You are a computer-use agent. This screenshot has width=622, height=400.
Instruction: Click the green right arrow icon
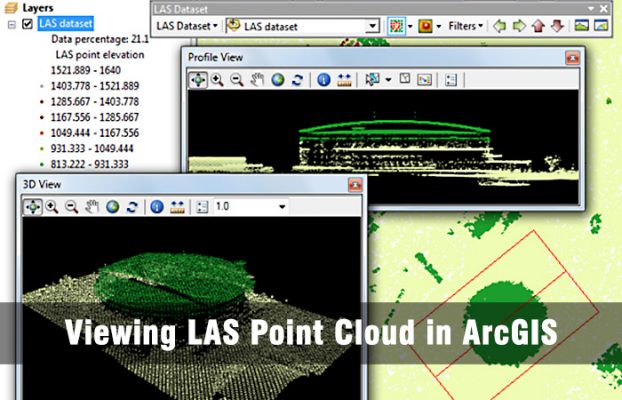(x=519, y=26)
